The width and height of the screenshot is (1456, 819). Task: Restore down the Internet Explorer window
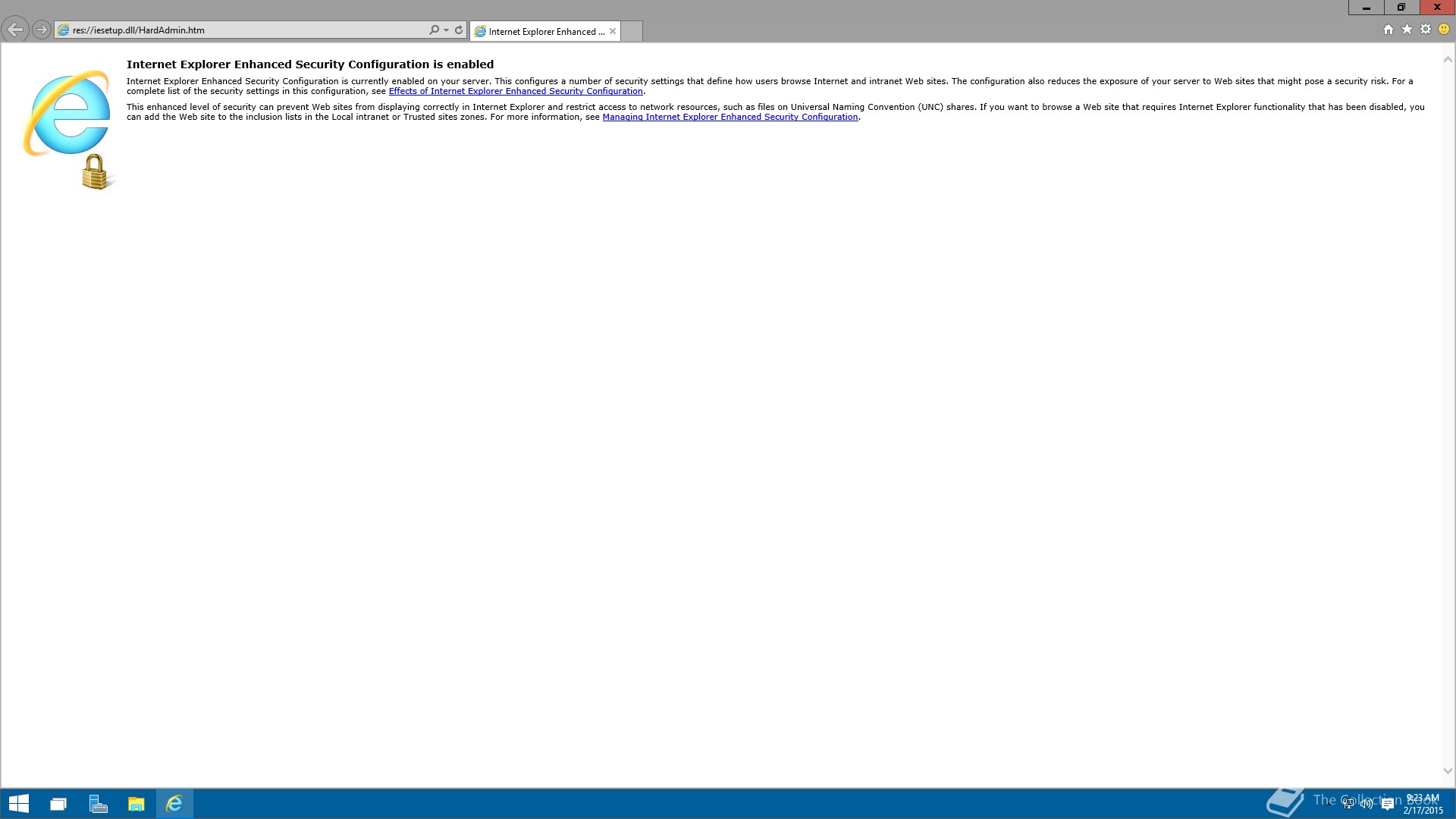pos(1401,8)
